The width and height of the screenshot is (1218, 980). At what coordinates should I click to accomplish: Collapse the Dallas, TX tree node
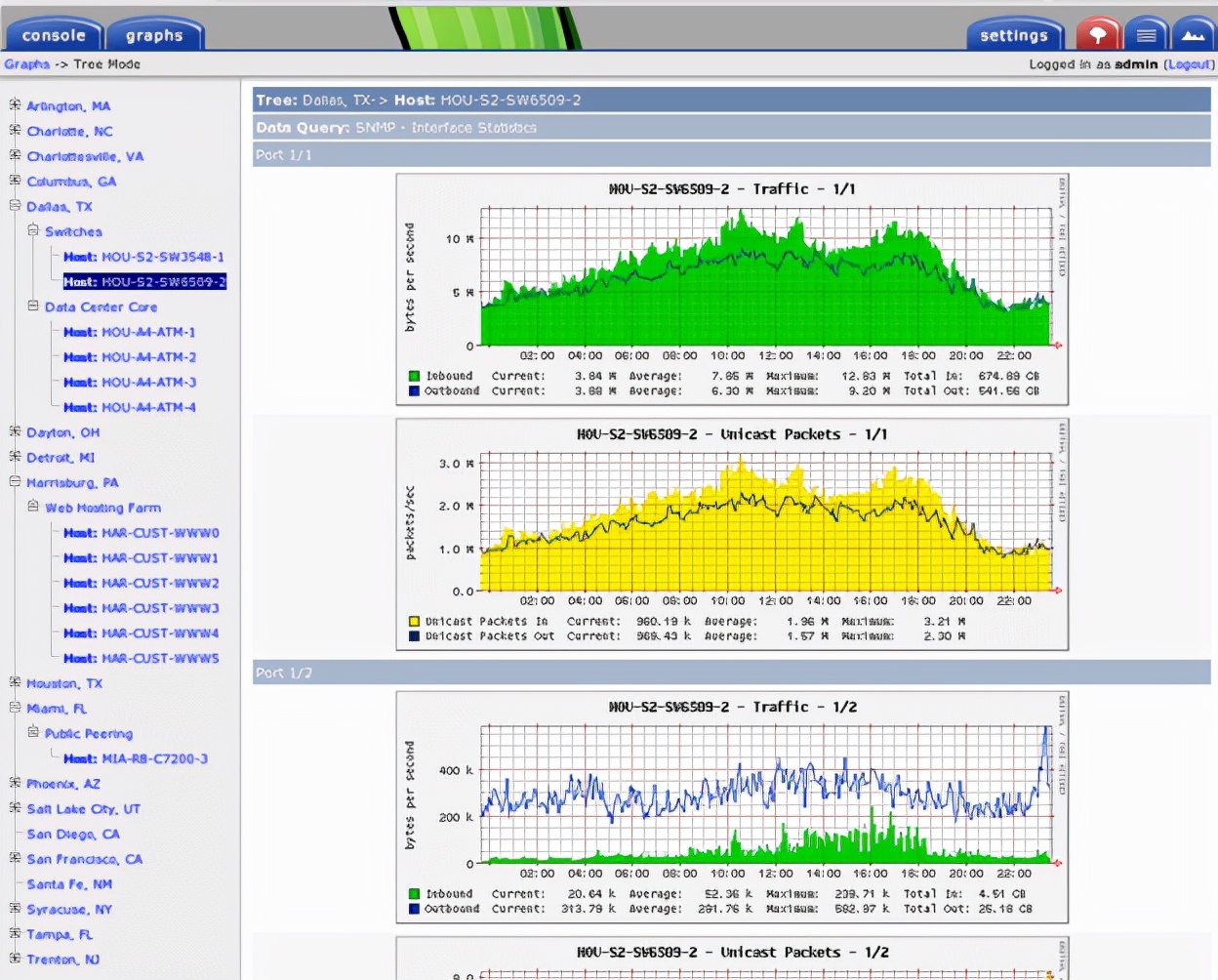(15, 206)
